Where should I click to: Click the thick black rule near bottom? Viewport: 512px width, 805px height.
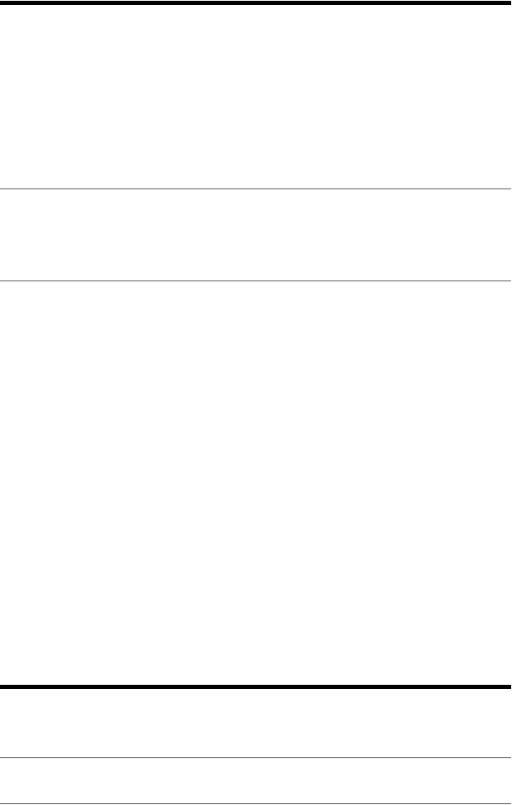point(256,686)
